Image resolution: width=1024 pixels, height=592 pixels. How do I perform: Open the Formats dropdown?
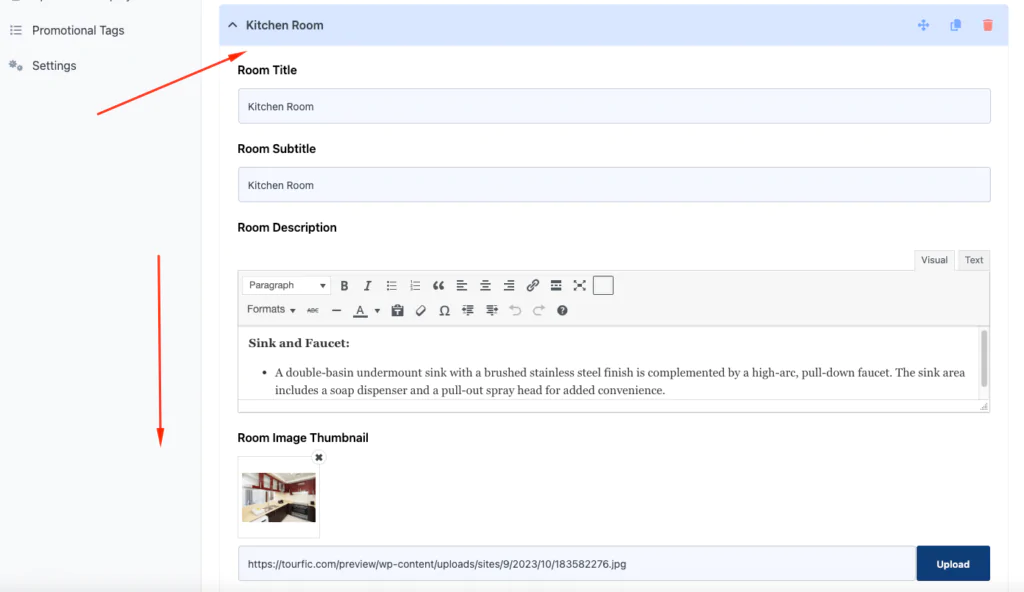click(271, 310)
